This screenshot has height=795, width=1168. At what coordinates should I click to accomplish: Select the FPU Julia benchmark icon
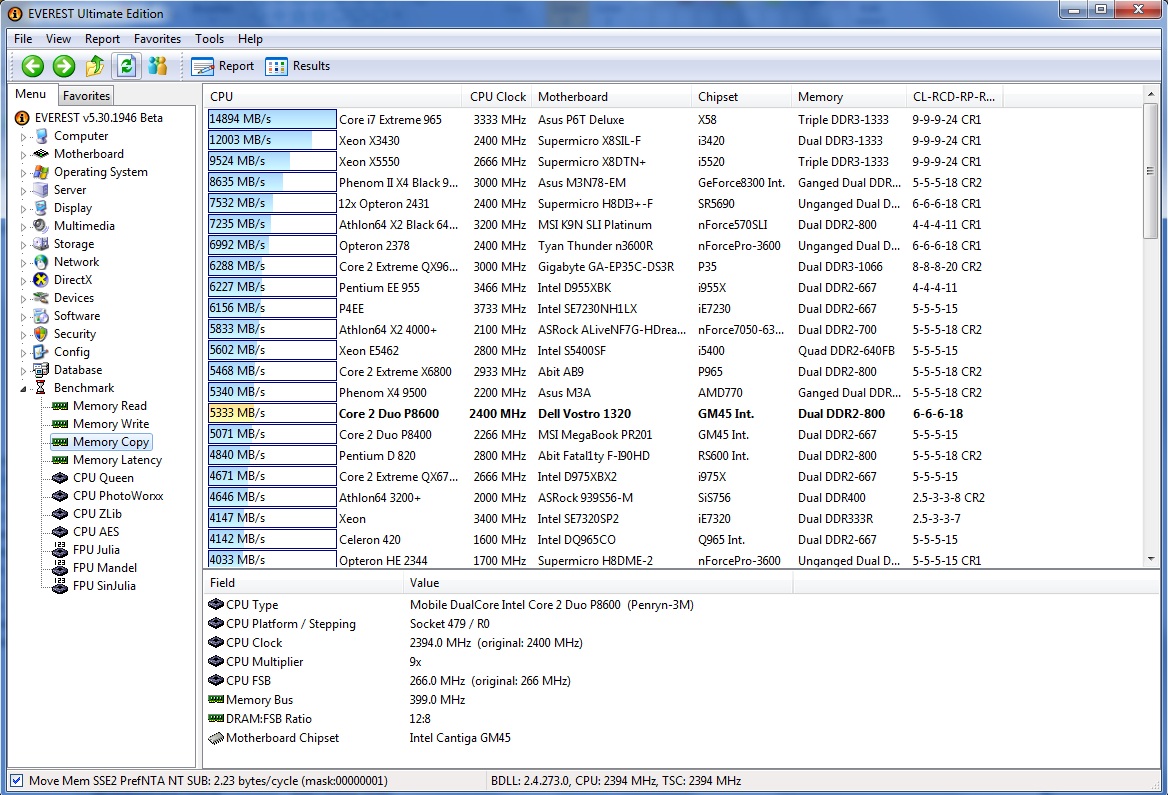click(x=60, y=550)
